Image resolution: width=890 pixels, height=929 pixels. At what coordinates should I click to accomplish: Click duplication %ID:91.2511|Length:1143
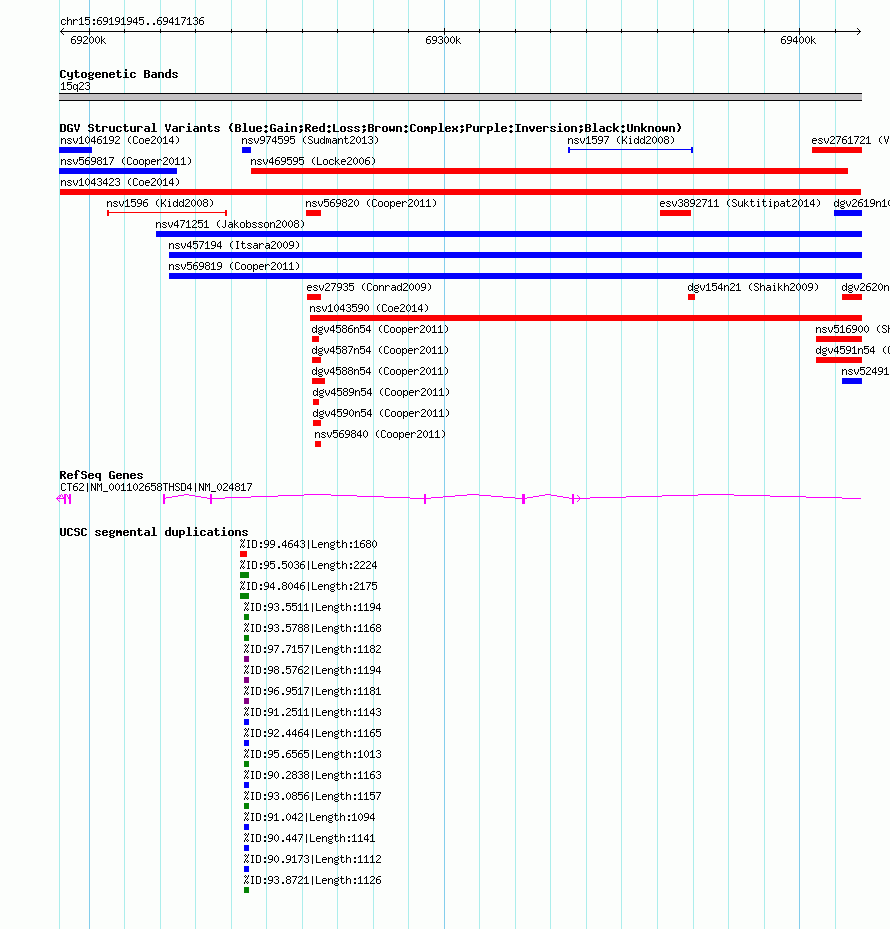[312, 713]
